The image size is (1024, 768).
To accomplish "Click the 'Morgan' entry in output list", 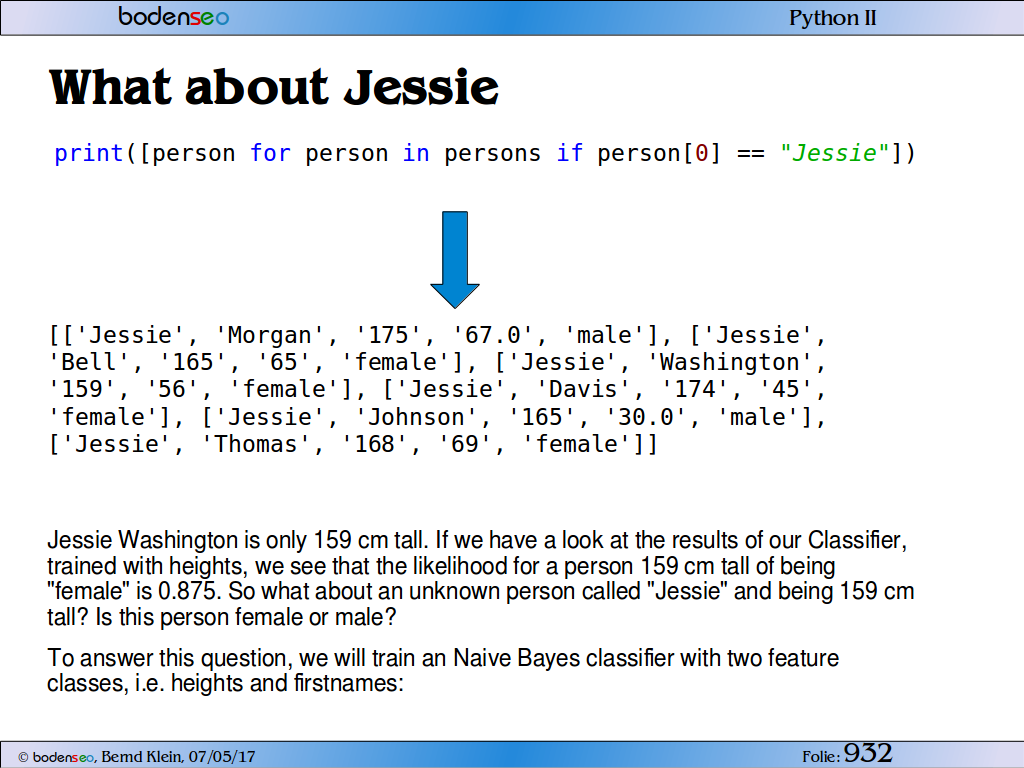I will click(x=270, y=335).
